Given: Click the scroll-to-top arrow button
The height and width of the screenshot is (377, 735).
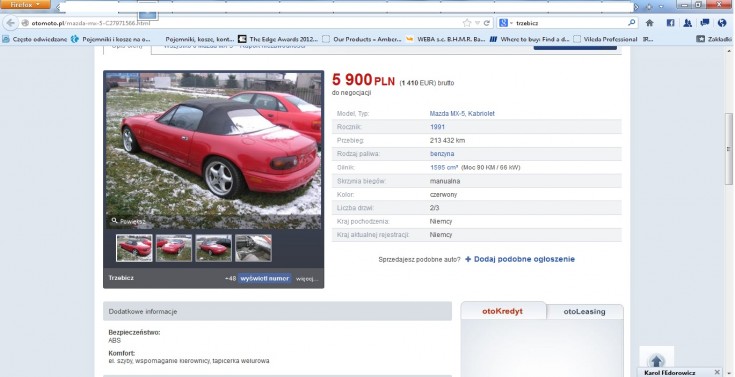Looking at the screenshot, I should coord(657,361).
